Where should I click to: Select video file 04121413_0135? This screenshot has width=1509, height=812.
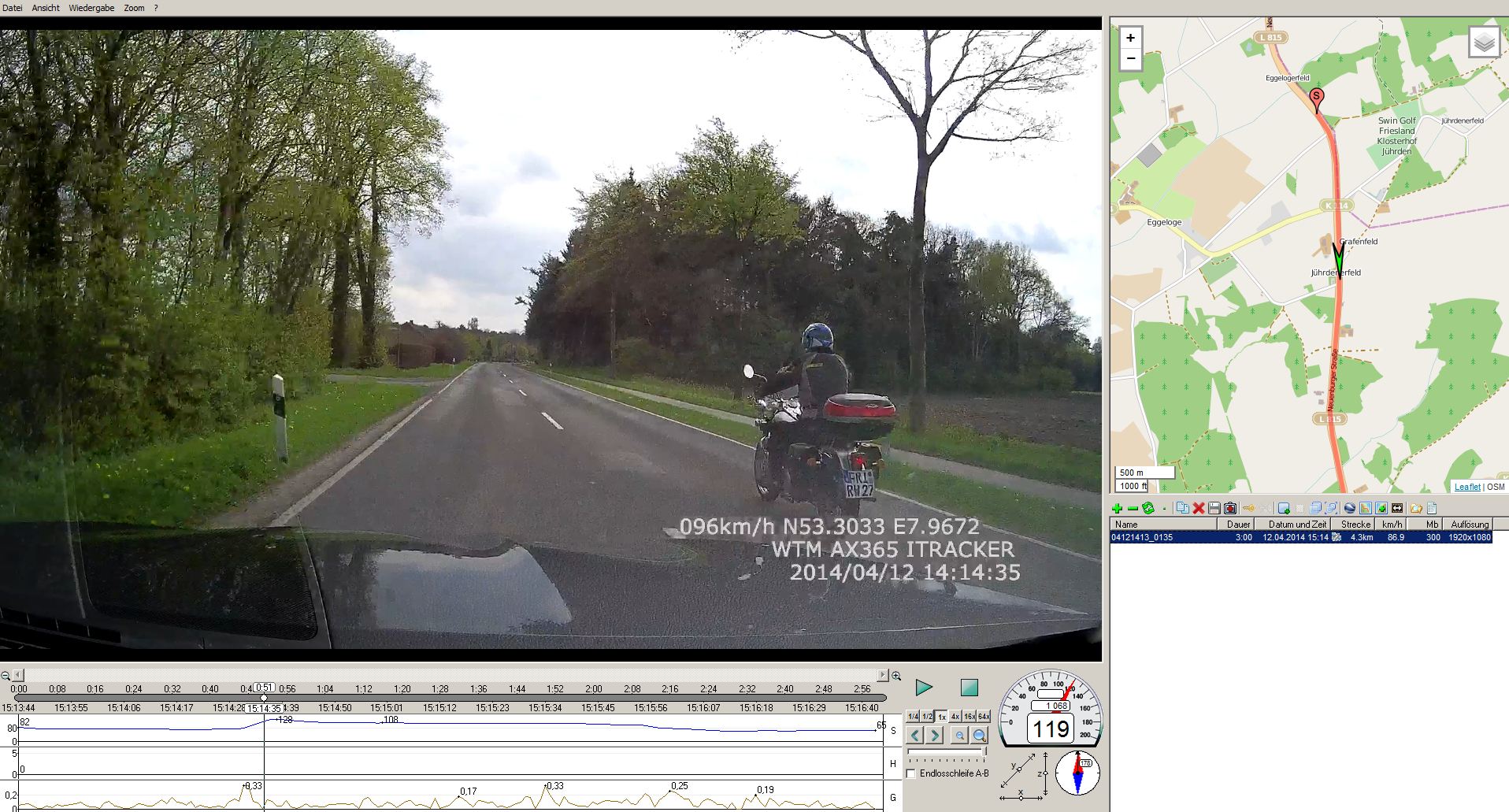pos(1142,537)
